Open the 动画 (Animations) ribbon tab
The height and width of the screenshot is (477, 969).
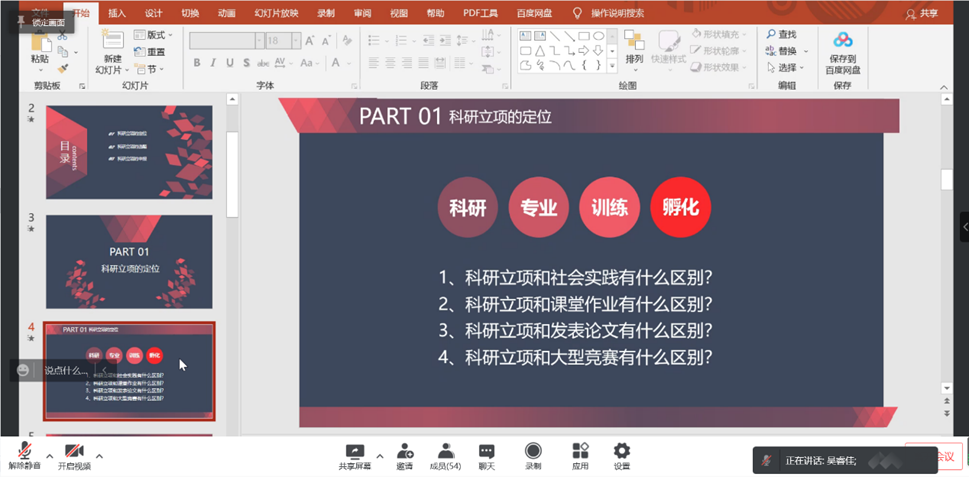click(x=227, y=13)
